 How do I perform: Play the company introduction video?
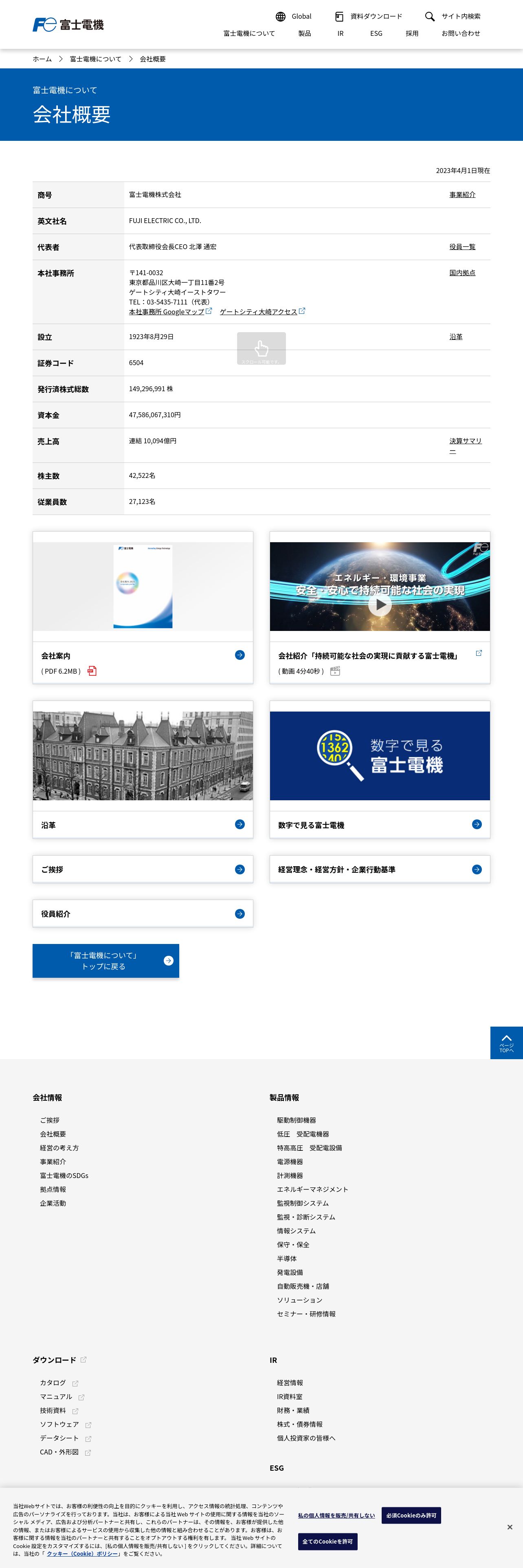pyautogui.click(x=380, y=604)
